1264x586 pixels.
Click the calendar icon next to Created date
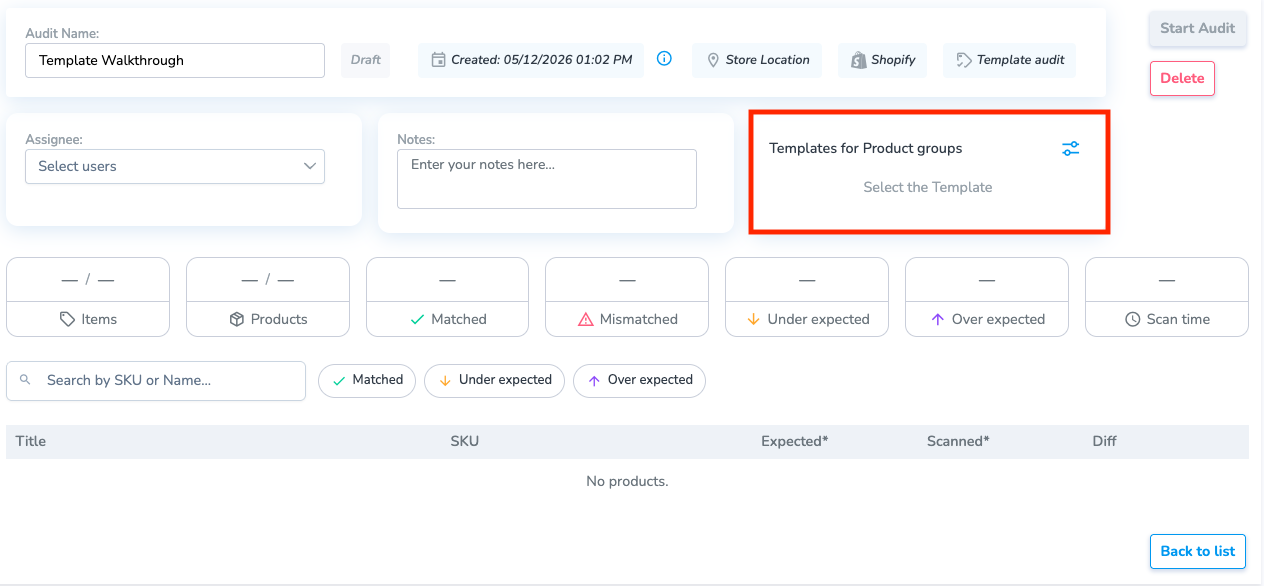click(x=438, y=60)
